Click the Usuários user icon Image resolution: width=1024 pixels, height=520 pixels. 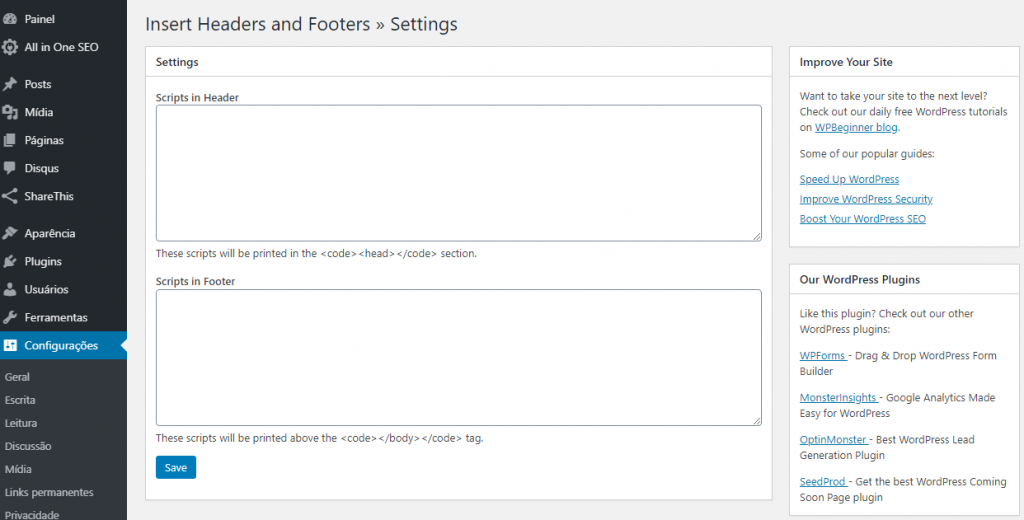[9, 289]
